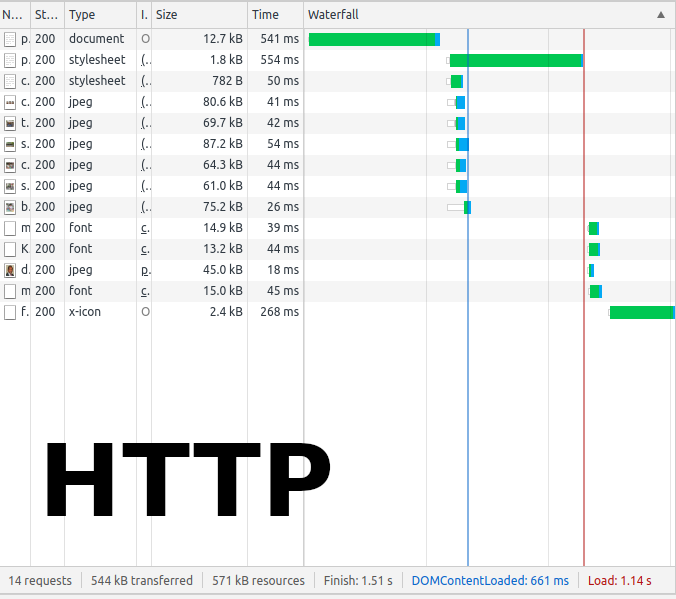Viewport: 676px width, 599px height.
Task: Click the 554 ms stylesheet waterfall bar
Action: tap(516, 61)
